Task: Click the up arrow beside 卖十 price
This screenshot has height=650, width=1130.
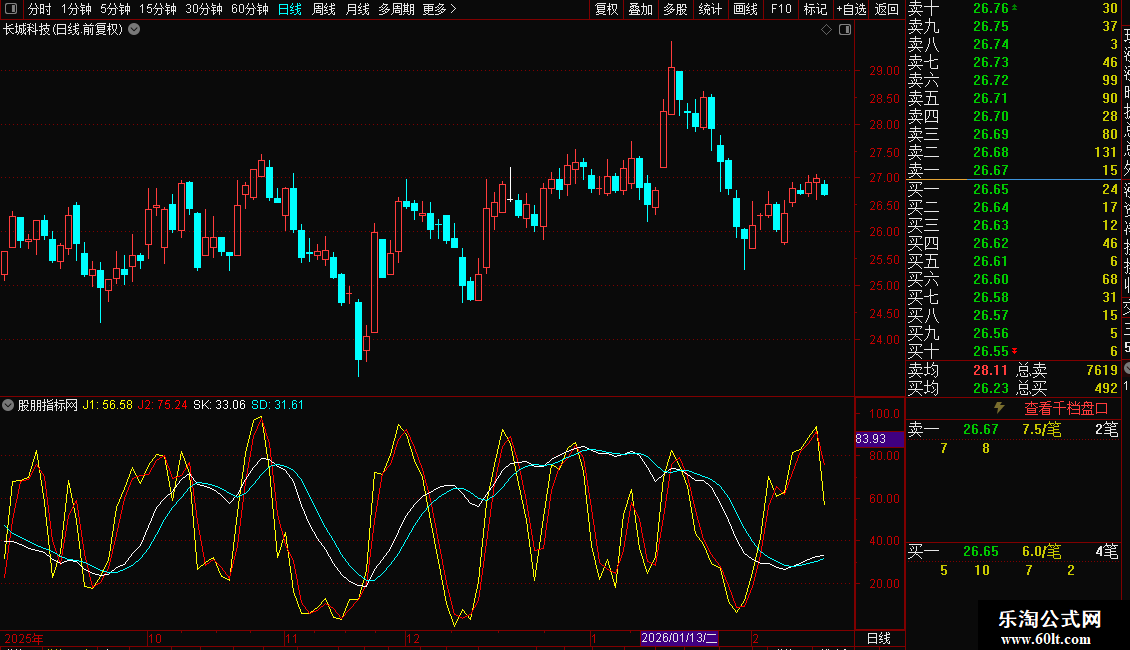Action: pyautogui.click(x=1015, y=8)
